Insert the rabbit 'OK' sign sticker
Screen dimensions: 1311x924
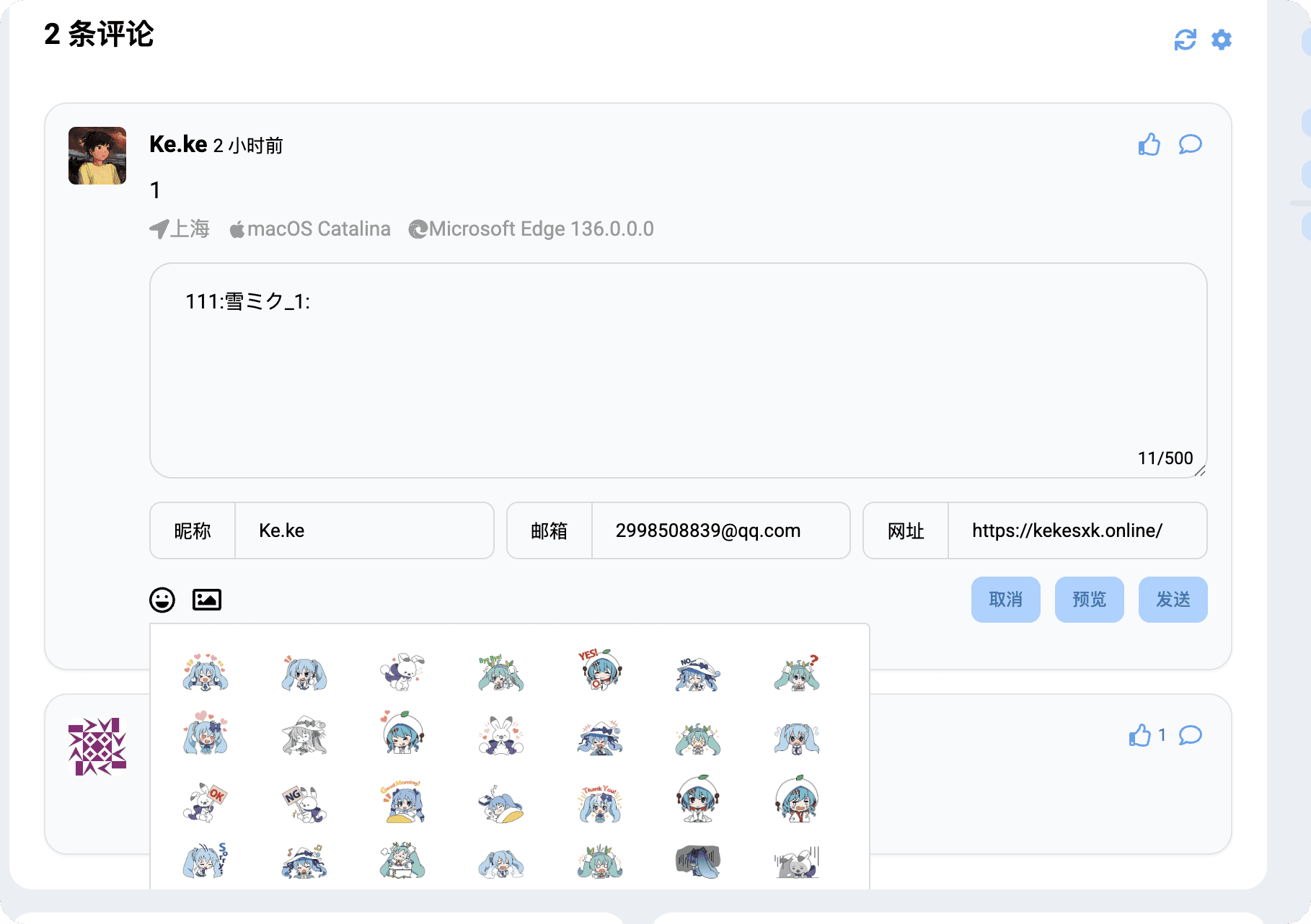coord(206,802)
